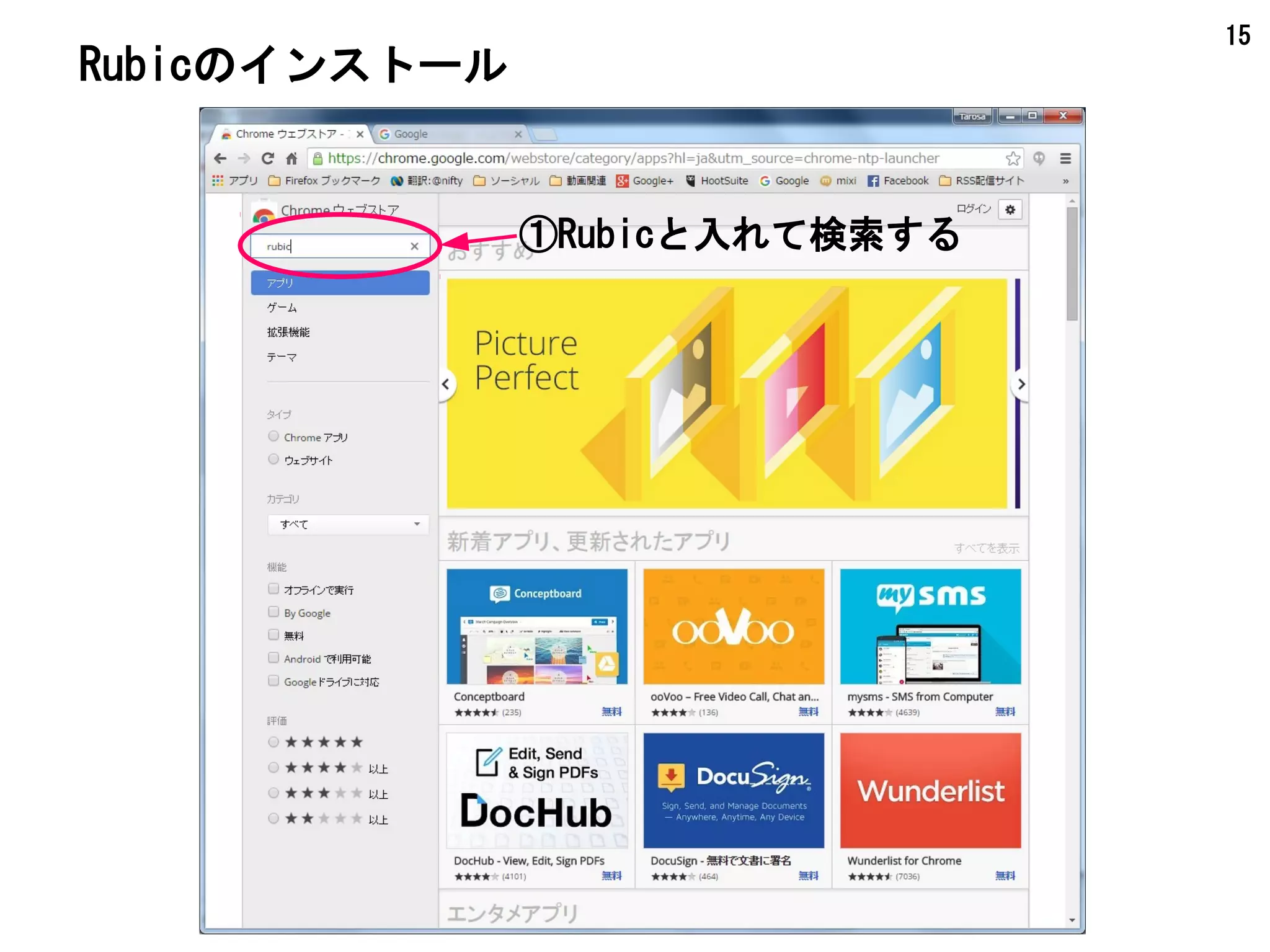Select the アプリ category in sidebar
Screen dimensions: 1270x952
(x=340, y=283)
